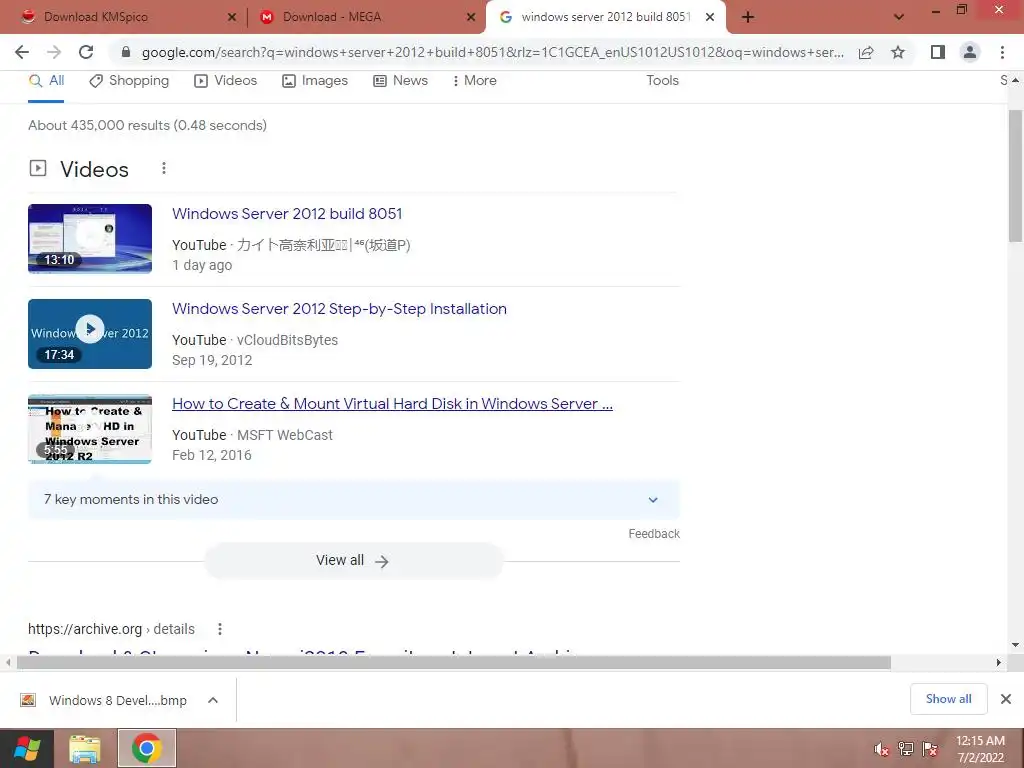View site security lock info

click(126, 52)
